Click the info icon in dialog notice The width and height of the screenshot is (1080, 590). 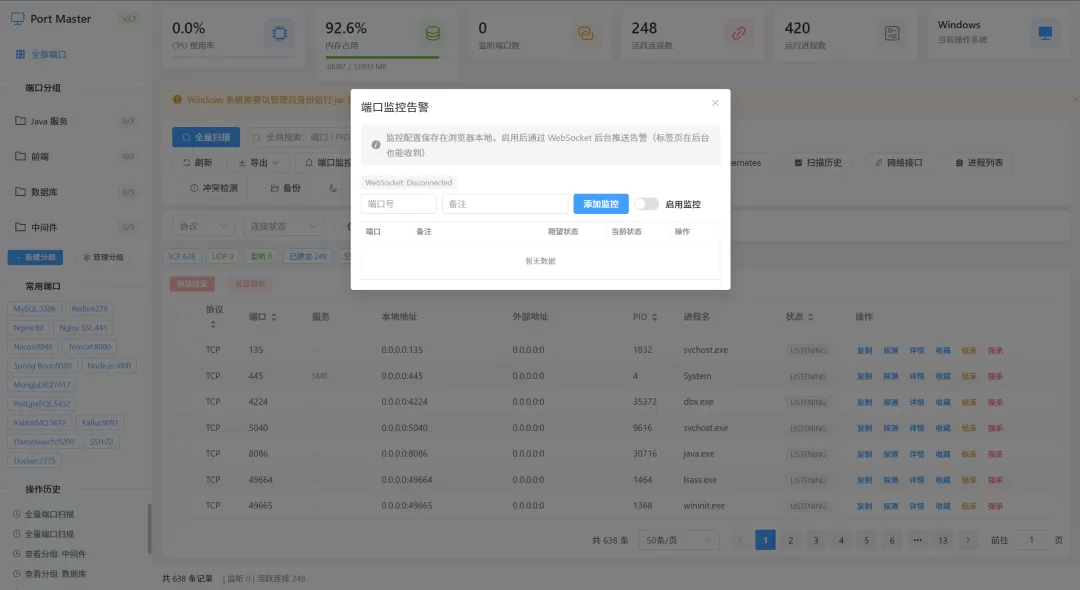coord(375,145)
